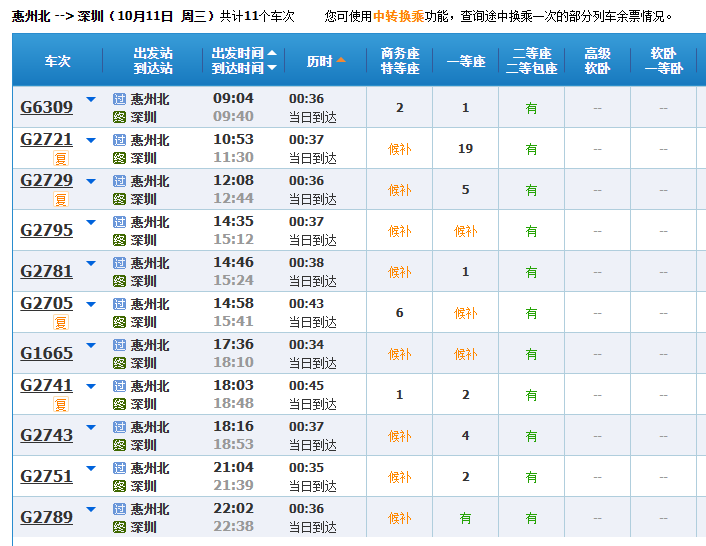The width and height of the screenshot is (706, 546).
Task: Click departure time 17:36 for G1665
Action: tap(233, 344)
